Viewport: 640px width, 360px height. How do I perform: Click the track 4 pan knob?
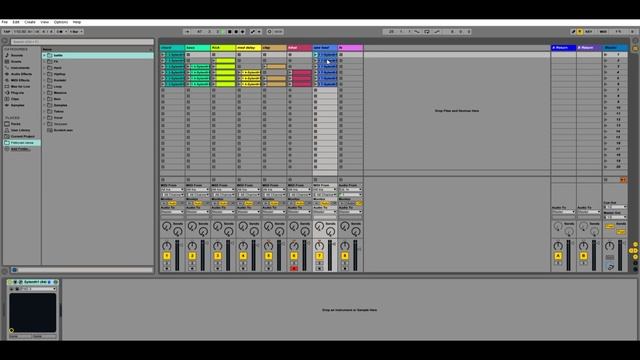243,246
